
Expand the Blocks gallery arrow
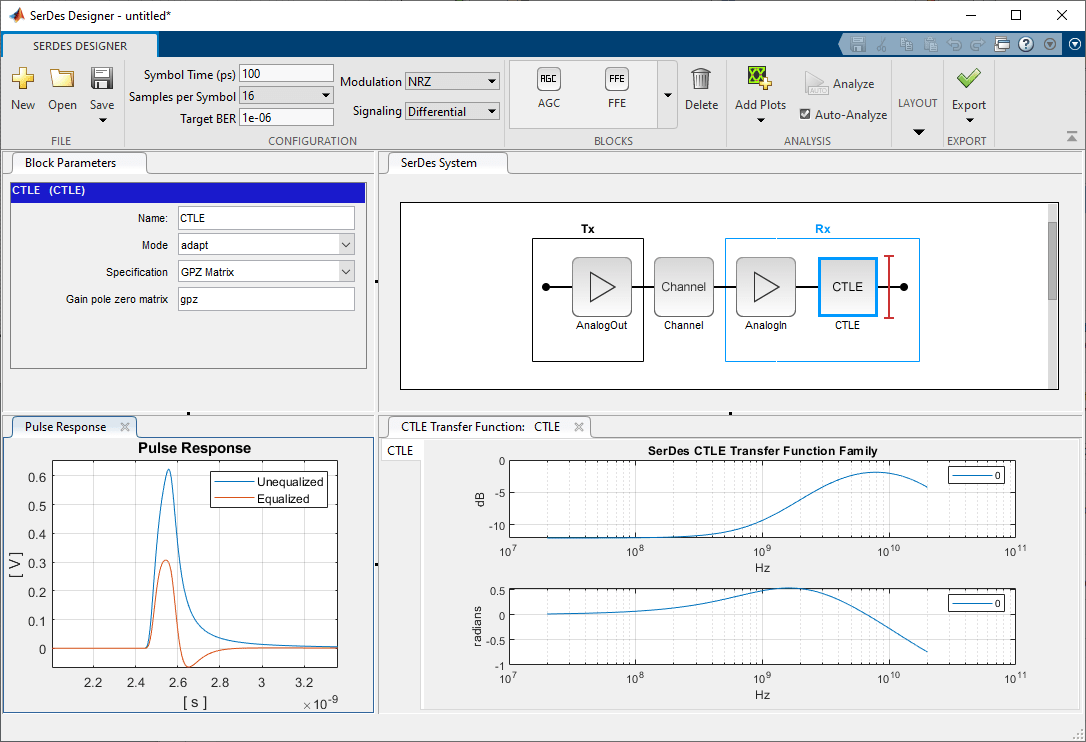[668, 95]
